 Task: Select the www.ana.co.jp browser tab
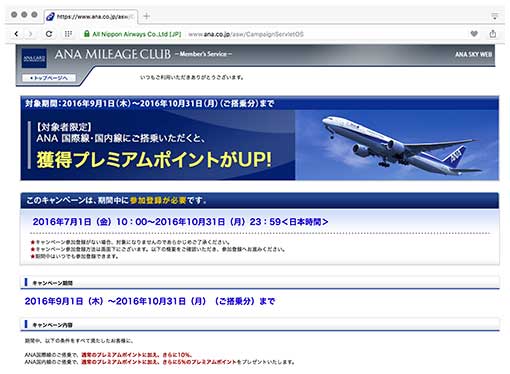(91, 16)
